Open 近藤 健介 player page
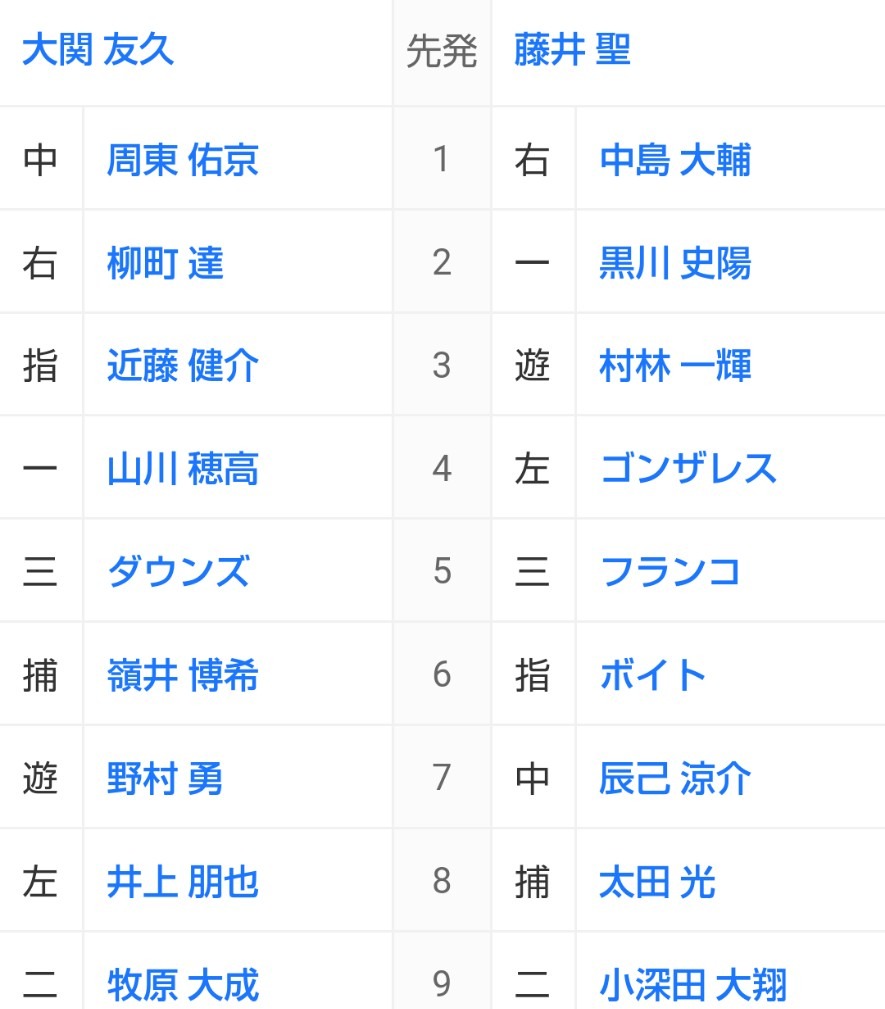The image size is (885, 1009). [183, 366]
